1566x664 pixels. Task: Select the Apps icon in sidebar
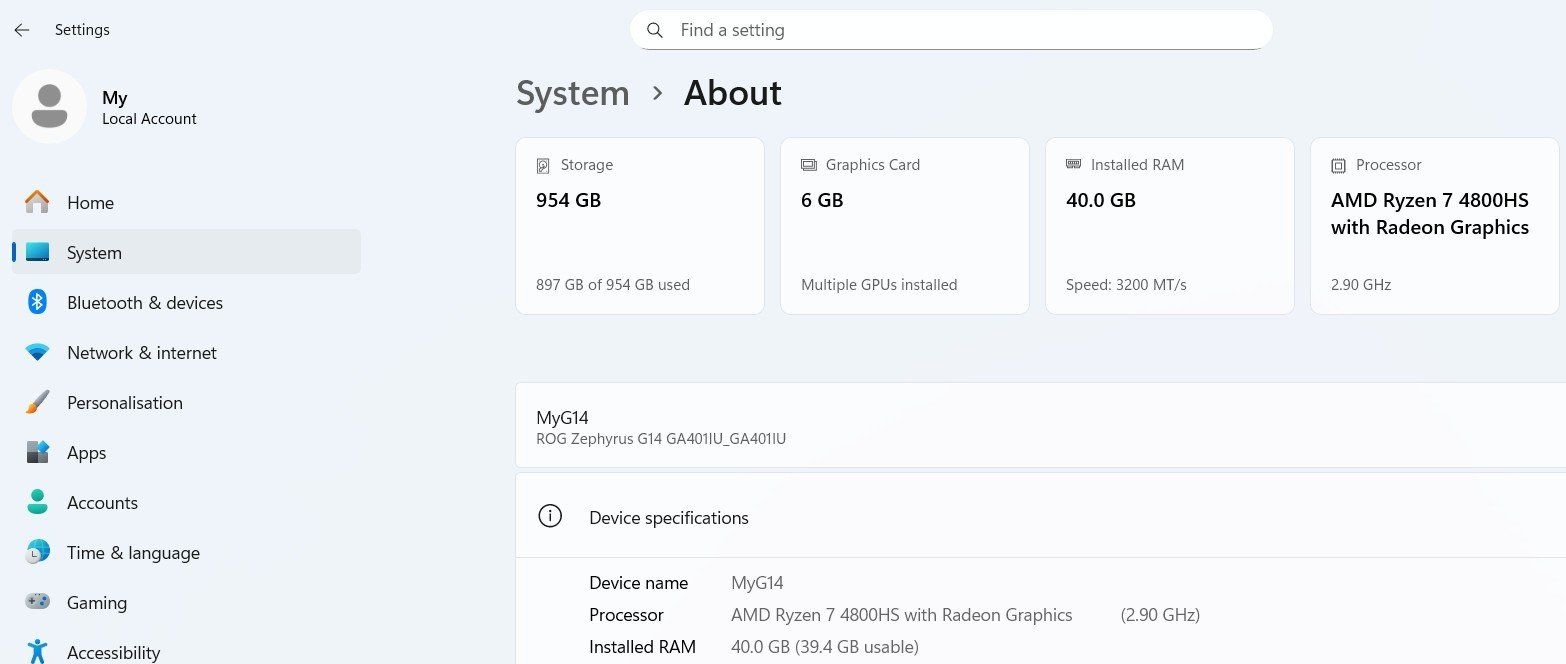[37, 452]
